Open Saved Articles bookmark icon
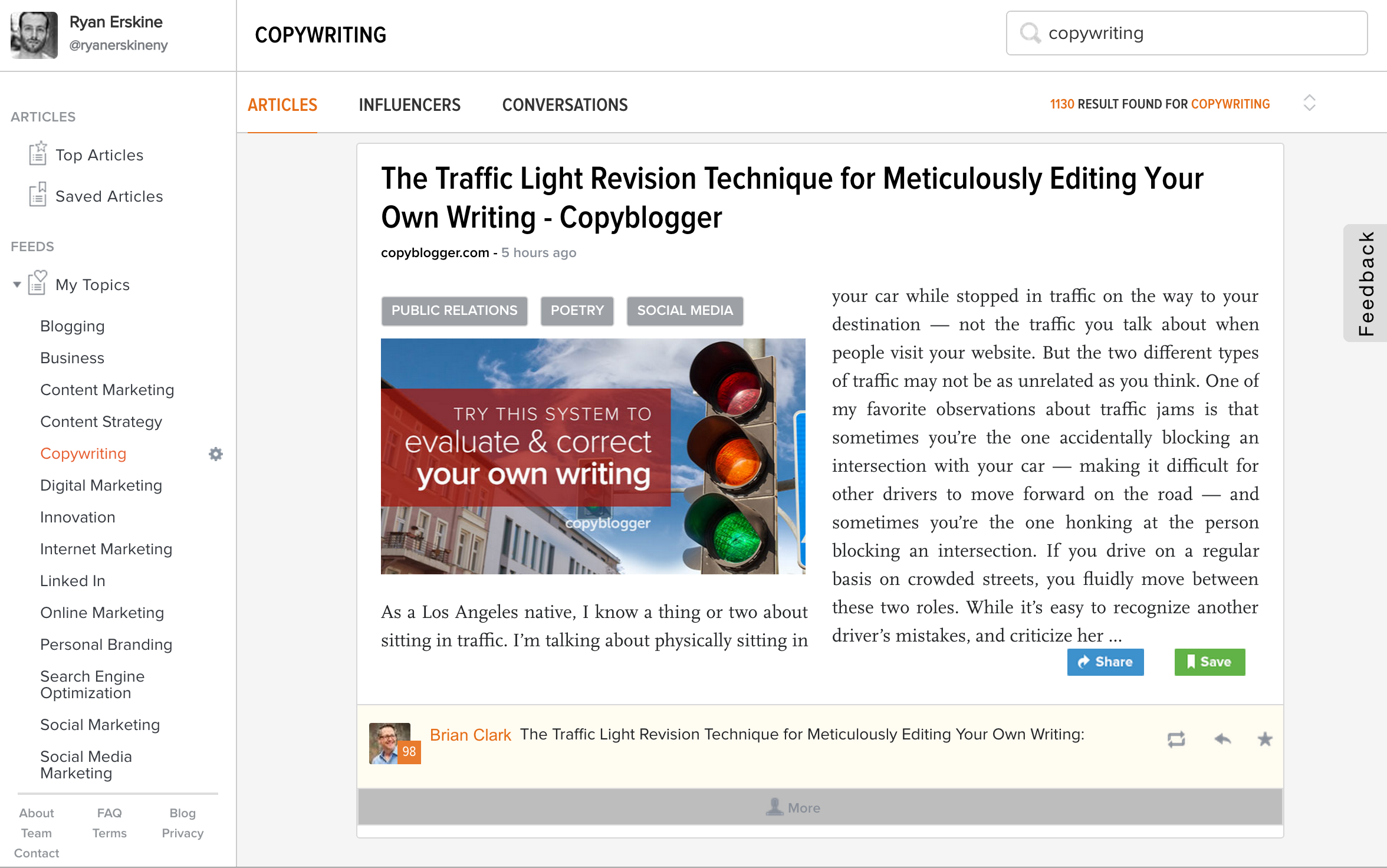This screenshot has height=868, width=1387. (38, 195)
